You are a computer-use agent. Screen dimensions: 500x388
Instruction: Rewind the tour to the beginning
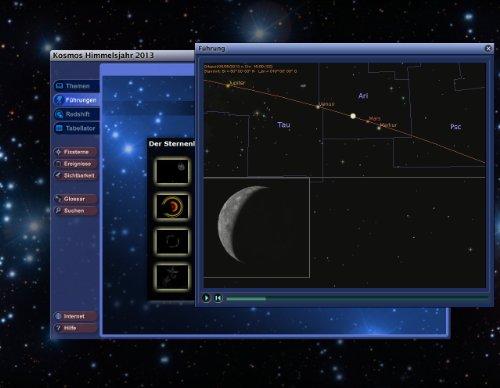click(x=218, y=298)
